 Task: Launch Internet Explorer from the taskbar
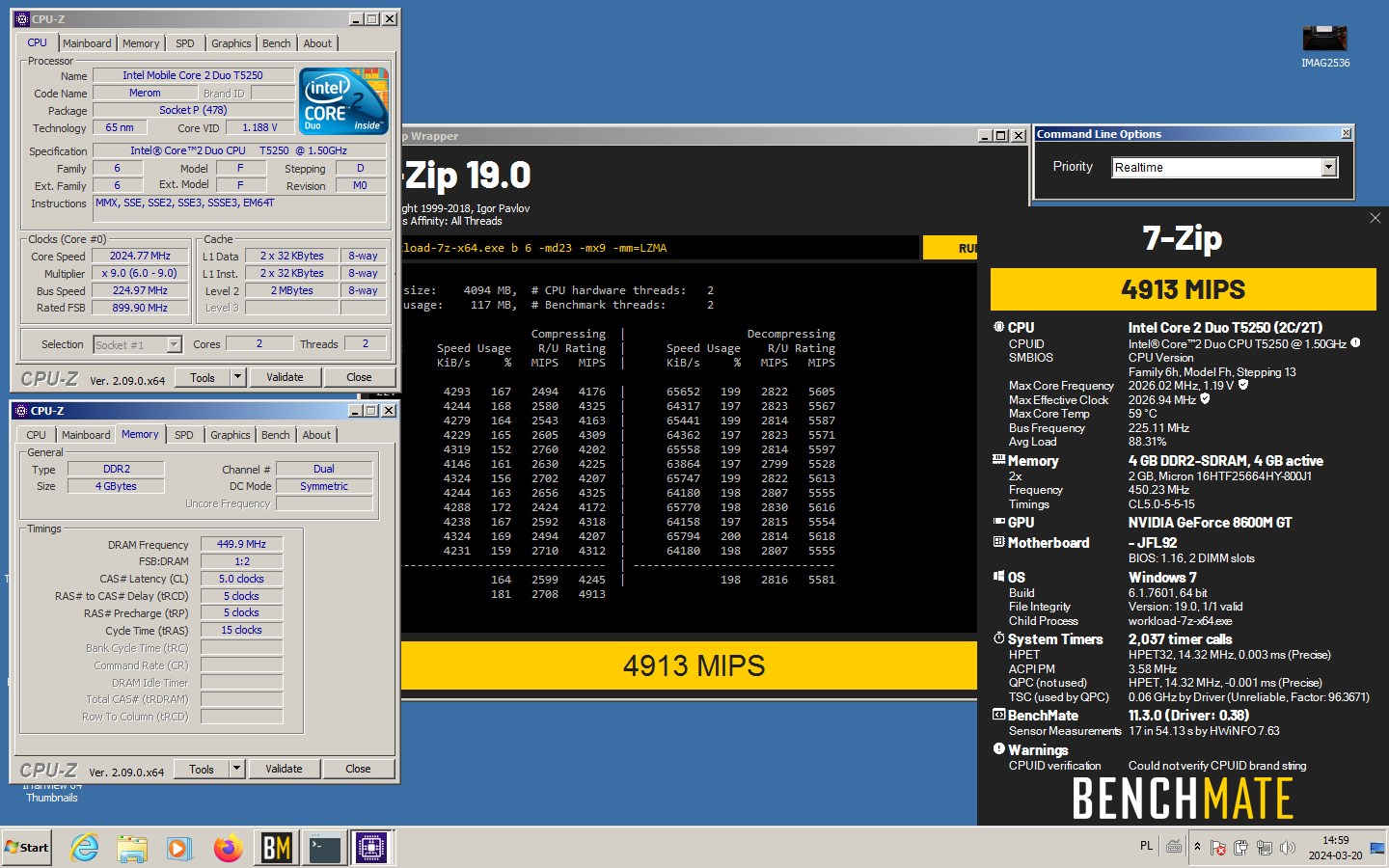85,848
